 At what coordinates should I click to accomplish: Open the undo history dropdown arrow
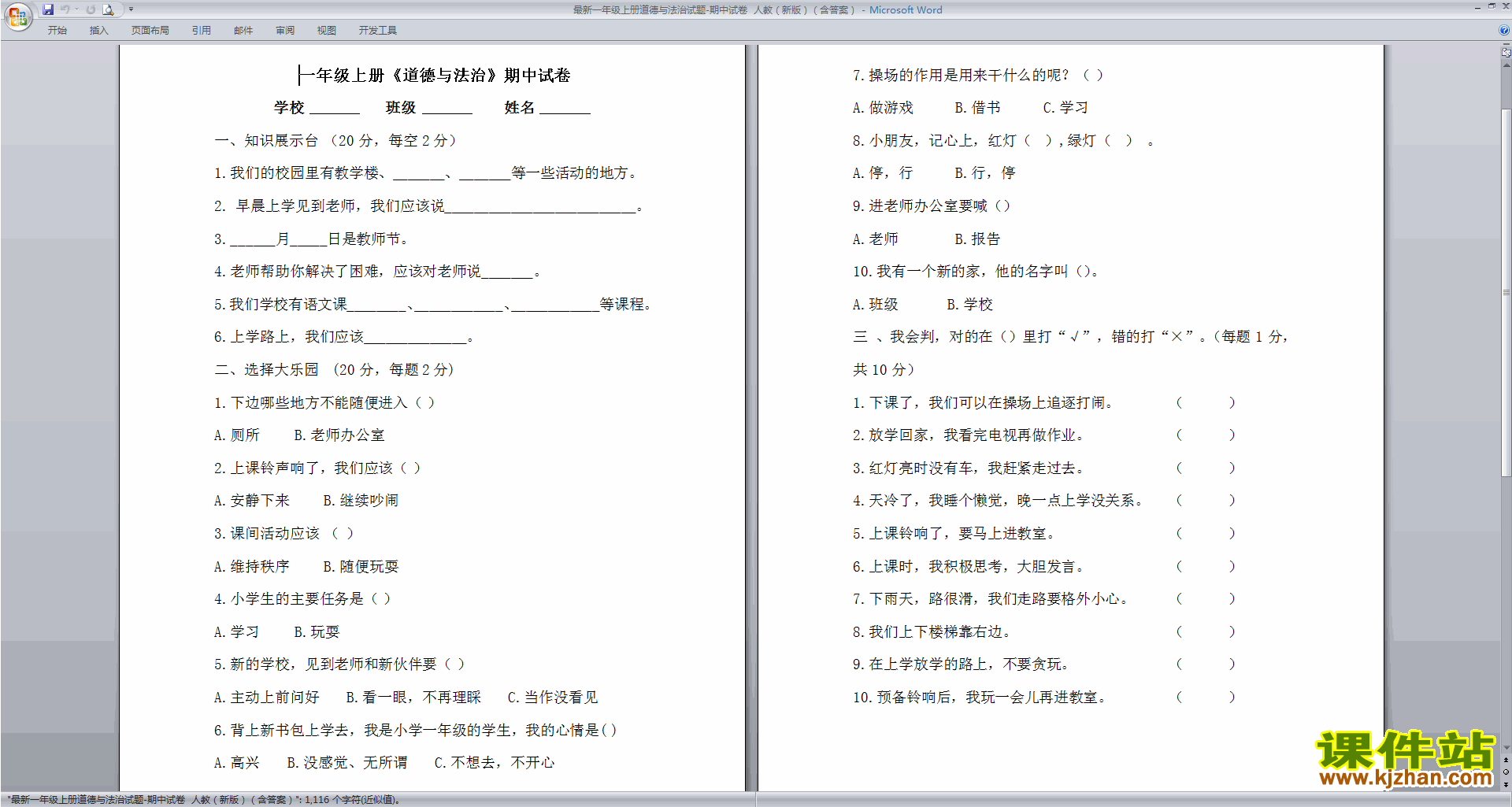(76, 9)
